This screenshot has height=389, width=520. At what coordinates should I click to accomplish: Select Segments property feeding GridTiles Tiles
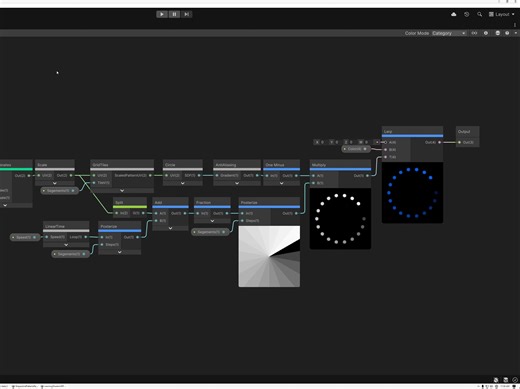point(59,191)
